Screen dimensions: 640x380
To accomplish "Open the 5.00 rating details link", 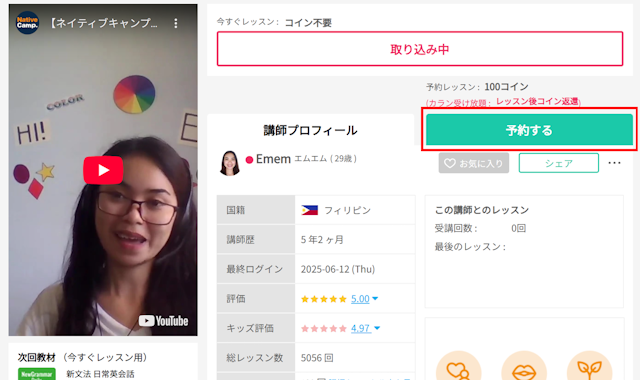I will click(x=360, y=299).
